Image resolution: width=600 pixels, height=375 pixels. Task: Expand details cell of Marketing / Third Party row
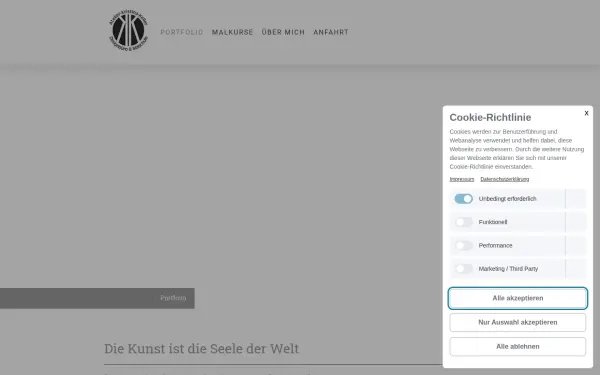pyautogui.click(x=576, y=269)
